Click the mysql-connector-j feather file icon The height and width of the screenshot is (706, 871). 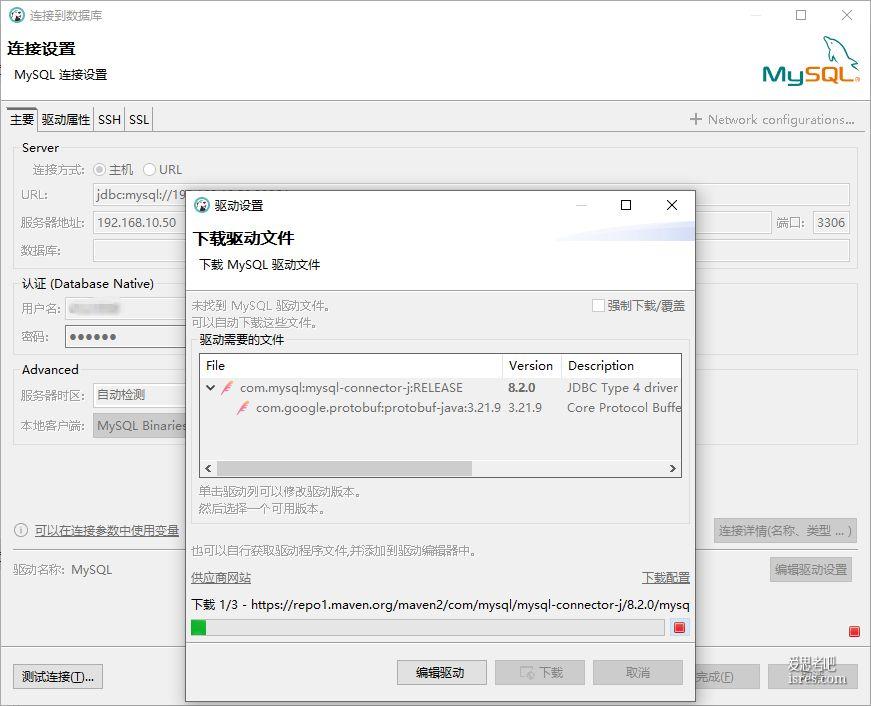(227, 388)
